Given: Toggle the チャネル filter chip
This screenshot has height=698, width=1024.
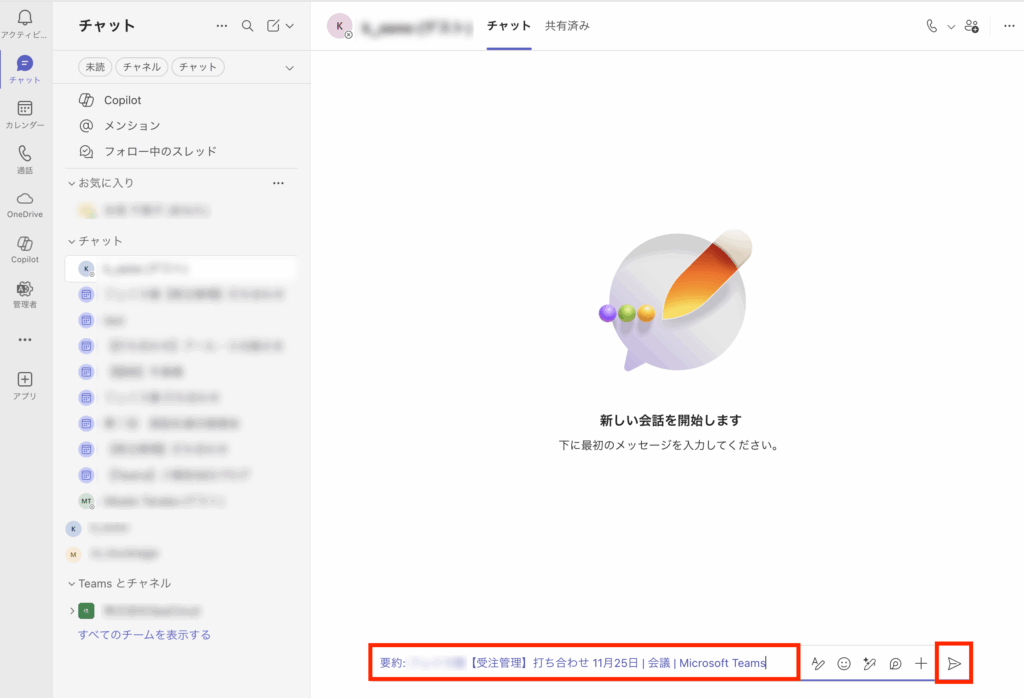Looking at the screenshot, I should click(x=140, y=67).
